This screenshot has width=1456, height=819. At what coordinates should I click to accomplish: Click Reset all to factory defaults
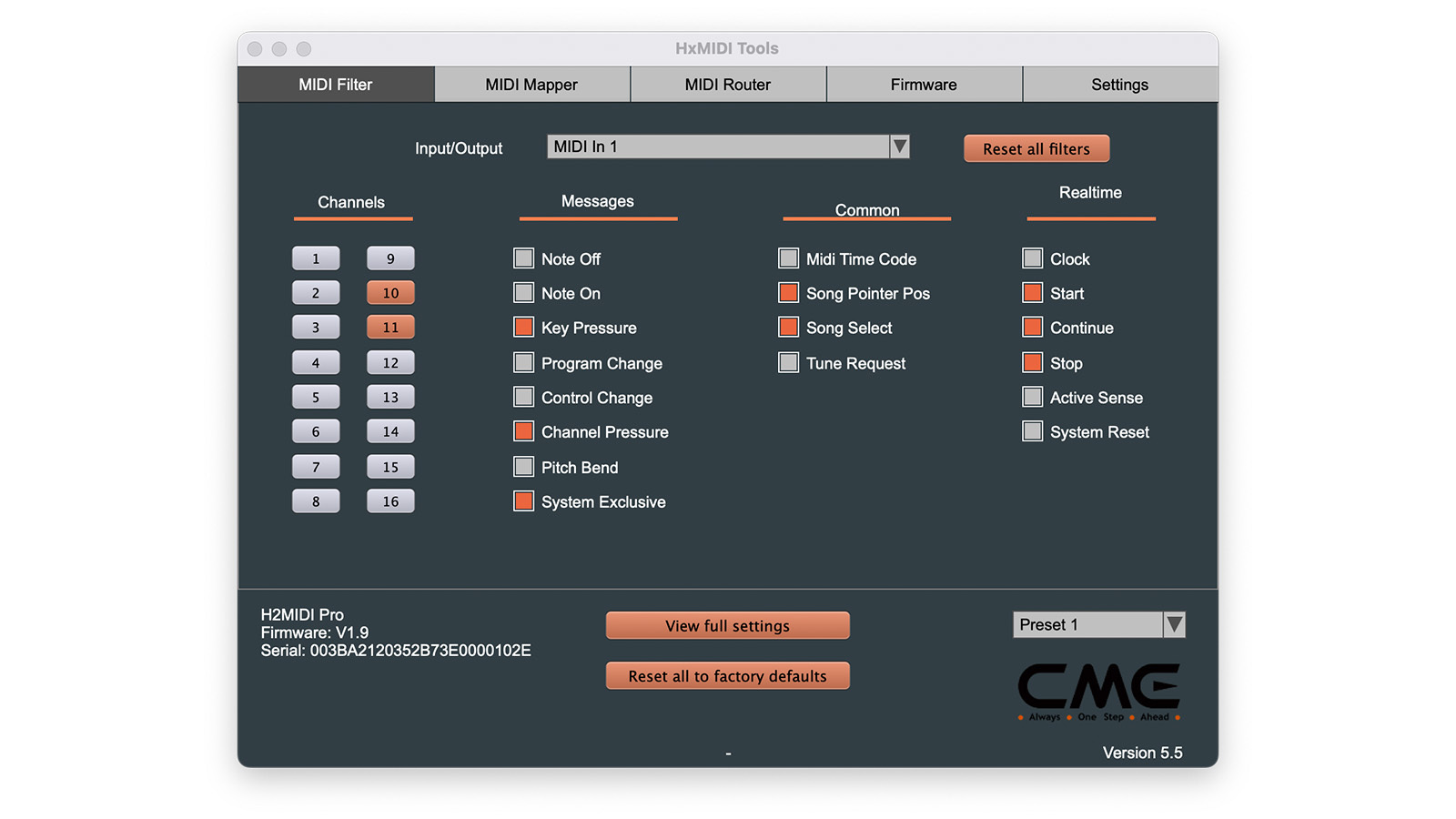(728, 676)
